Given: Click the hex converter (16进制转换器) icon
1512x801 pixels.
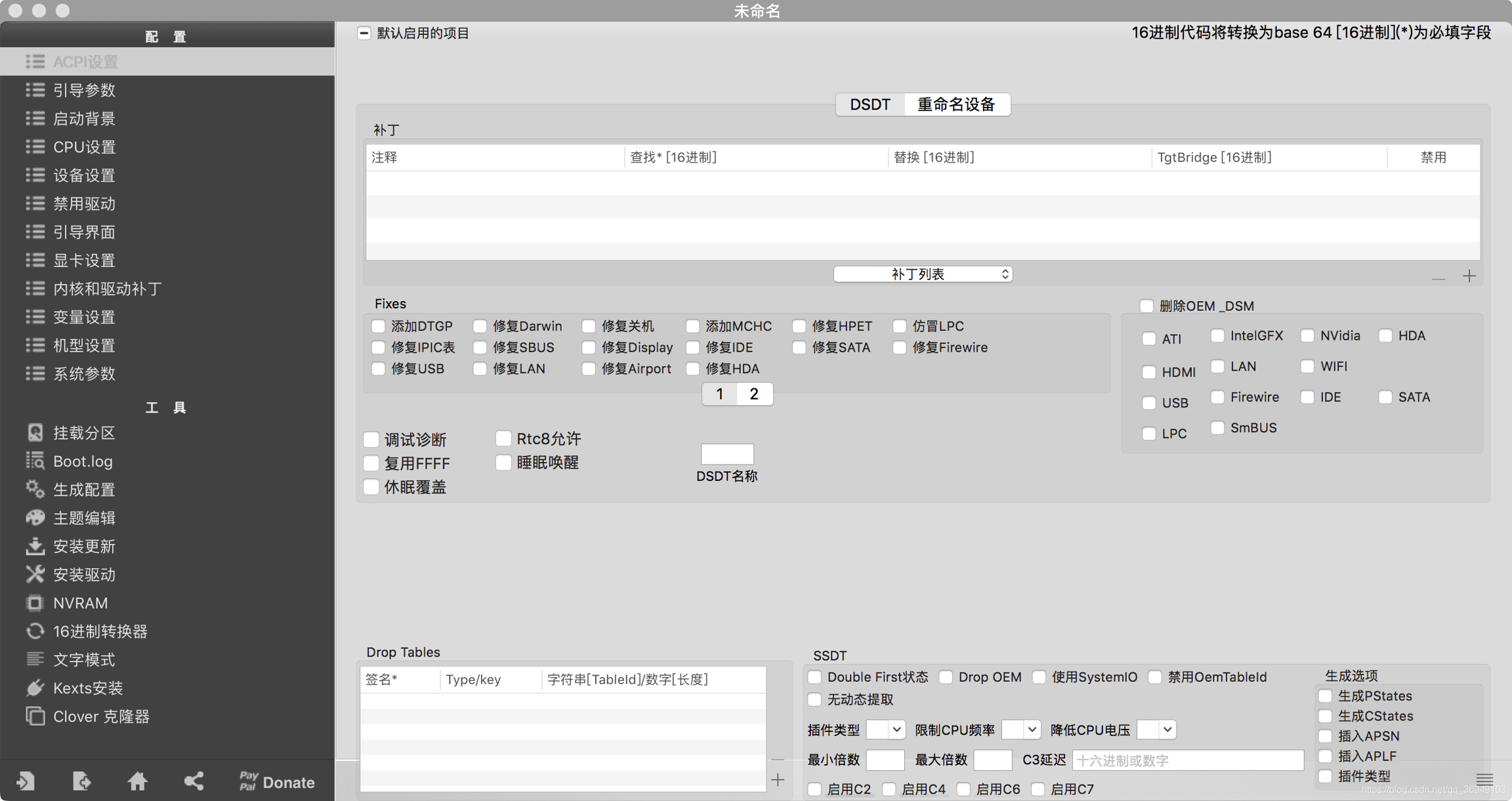Looking at the screenshot, I should [x=35, y=631].
